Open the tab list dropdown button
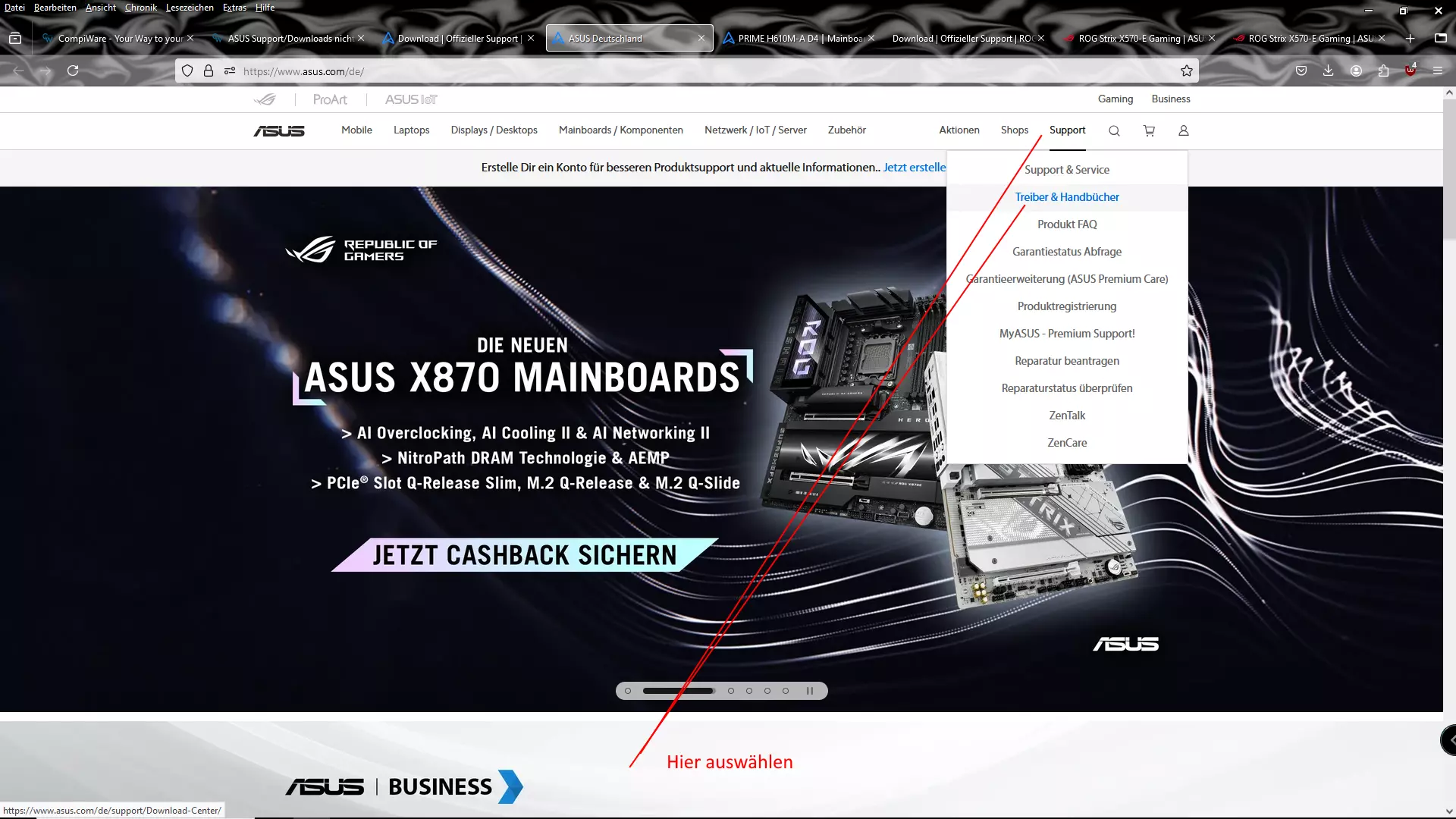 click(x=1441, y=38)
